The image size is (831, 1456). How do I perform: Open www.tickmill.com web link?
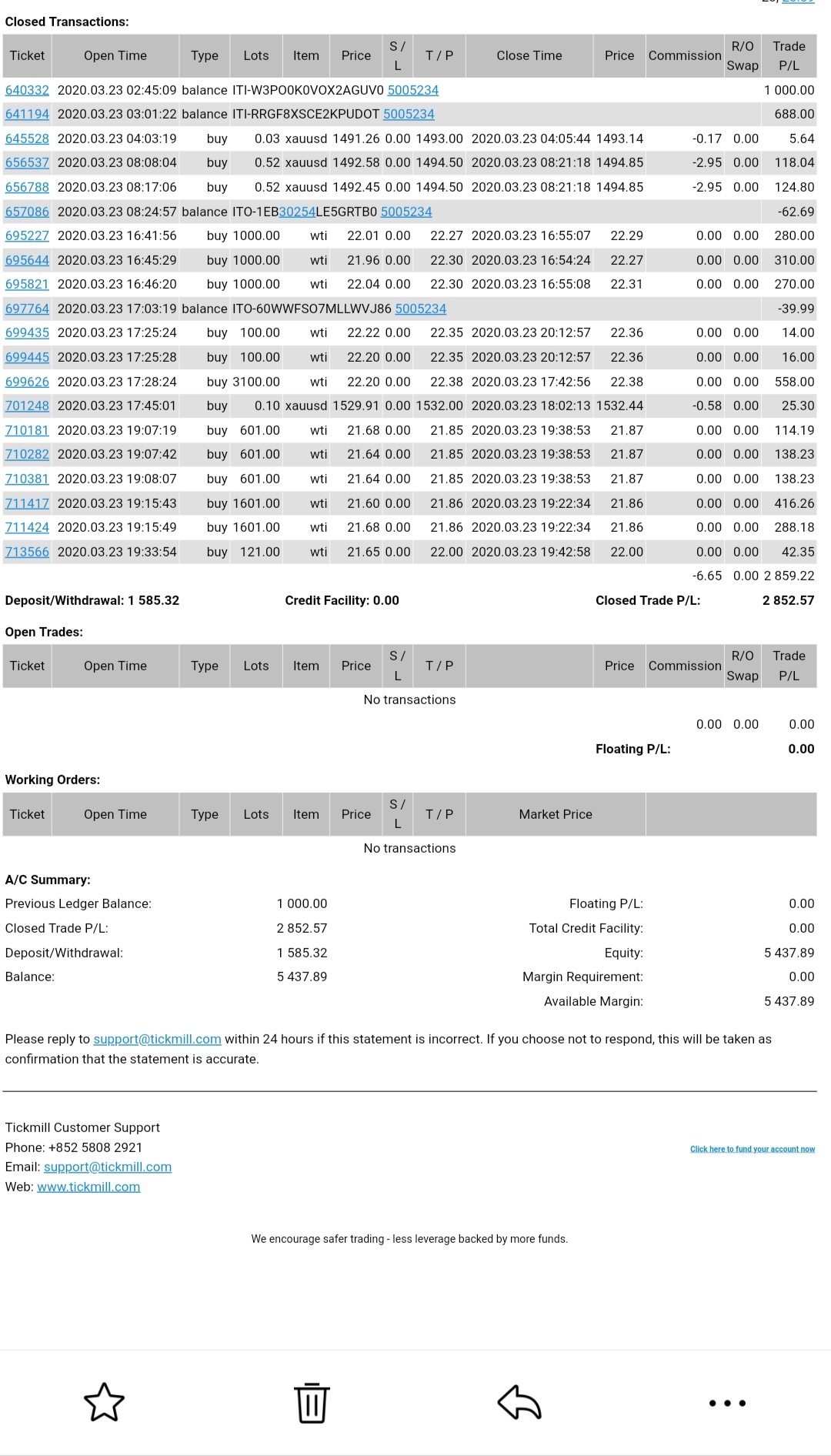(x=88, y=1187)
